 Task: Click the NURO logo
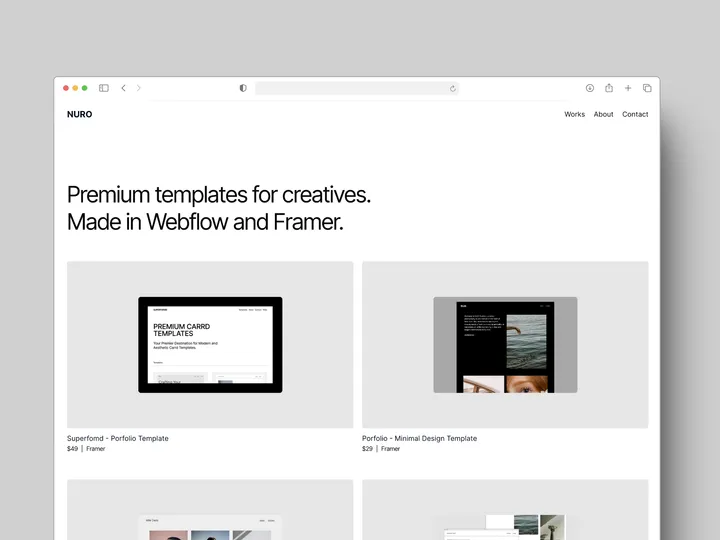point(79,114)
